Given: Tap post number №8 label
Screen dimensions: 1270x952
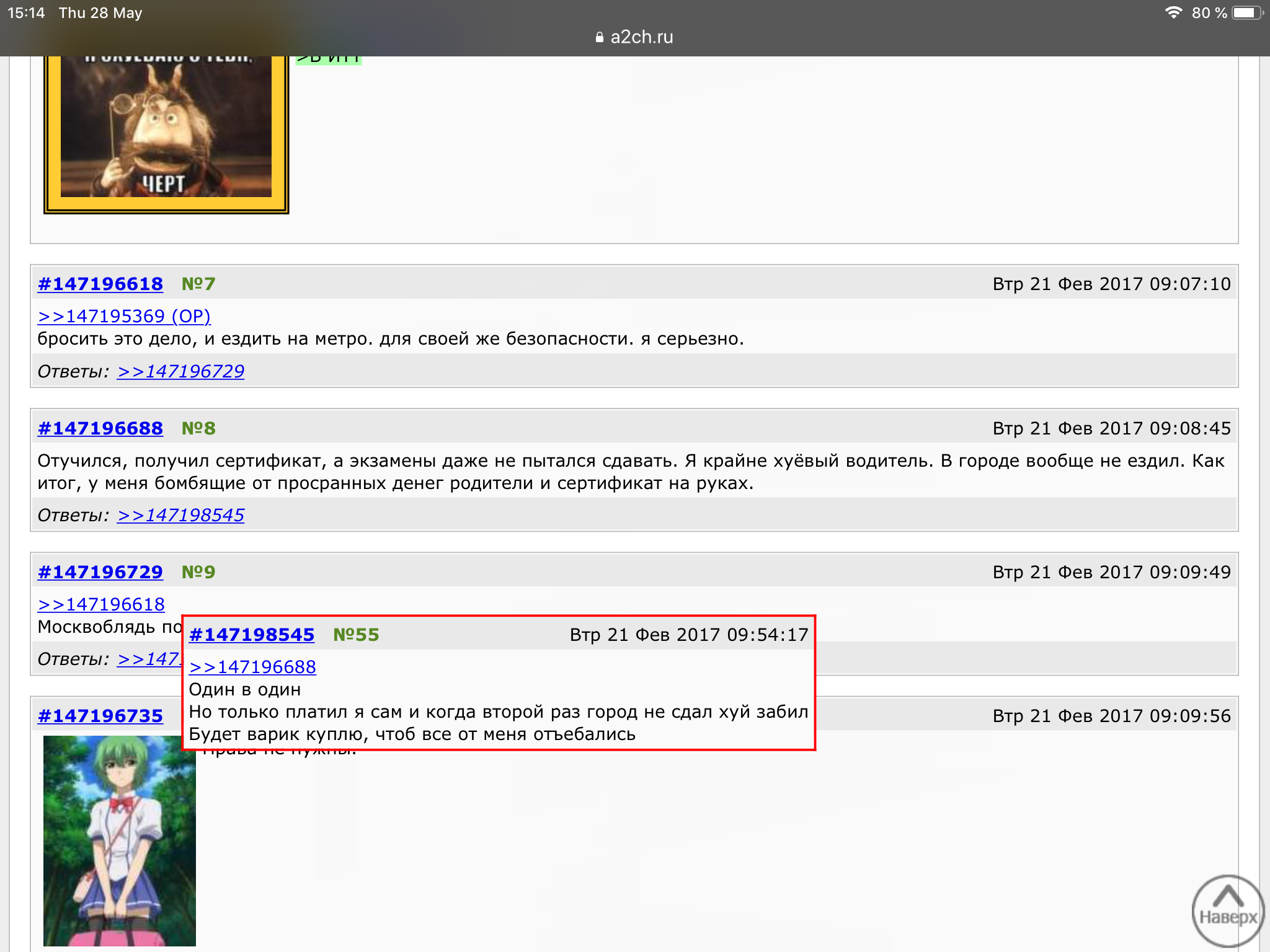Looking at the screenshot, I should pyautogui.click(x=198, y=428).
